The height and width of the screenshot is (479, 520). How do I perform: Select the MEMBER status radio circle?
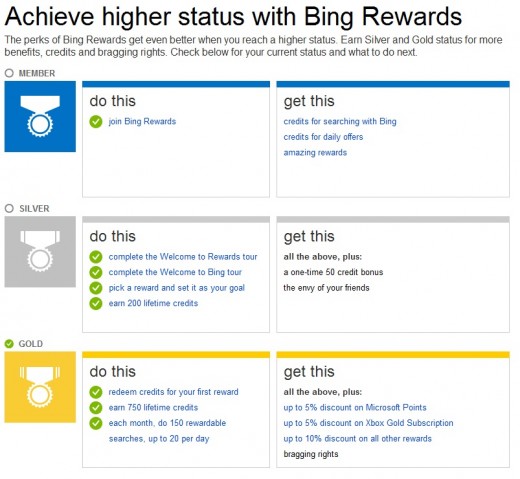9,73
